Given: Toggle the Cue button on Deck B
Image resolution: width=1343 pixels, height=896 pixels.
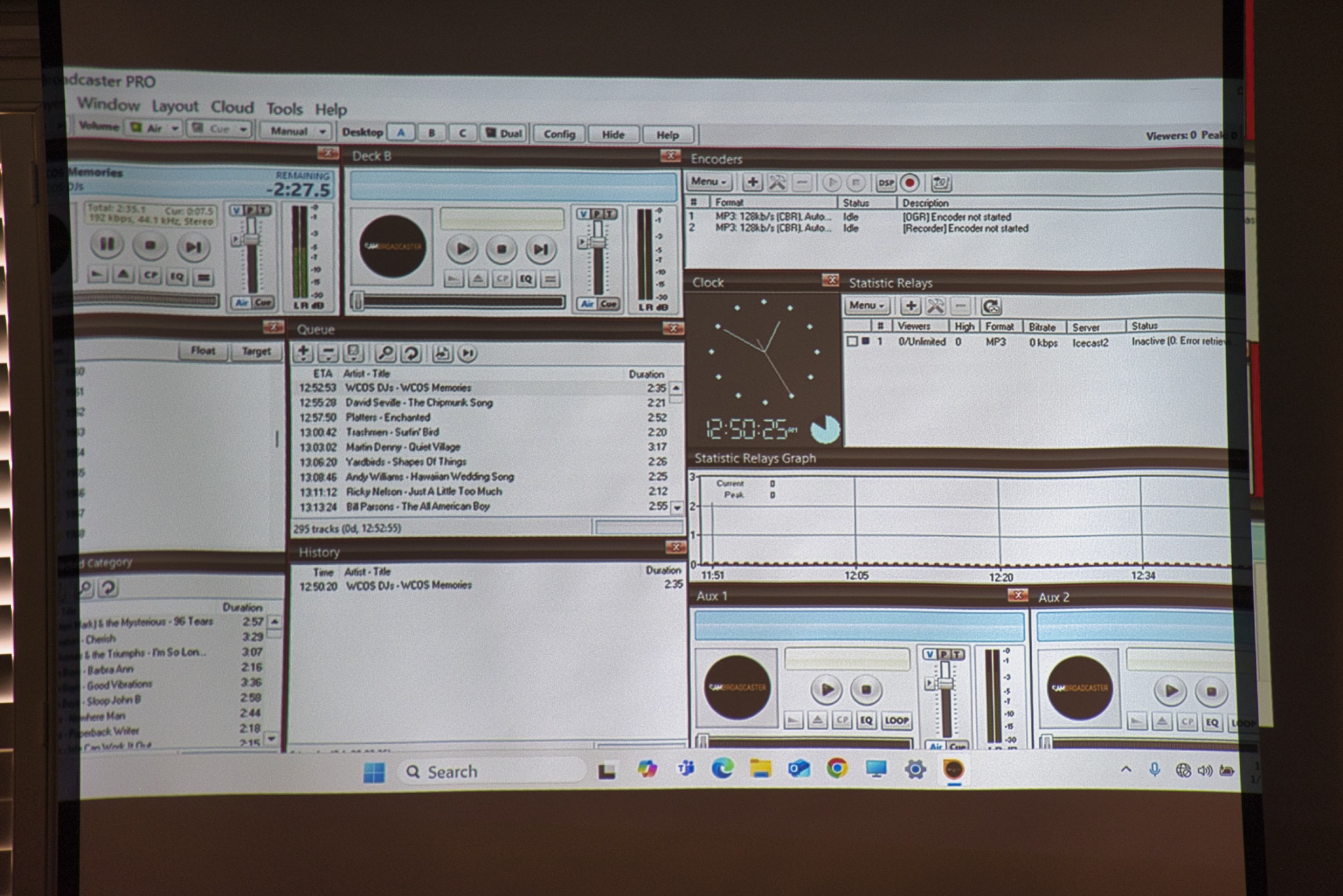Looking at the screenshot, I should pos(609,303).
